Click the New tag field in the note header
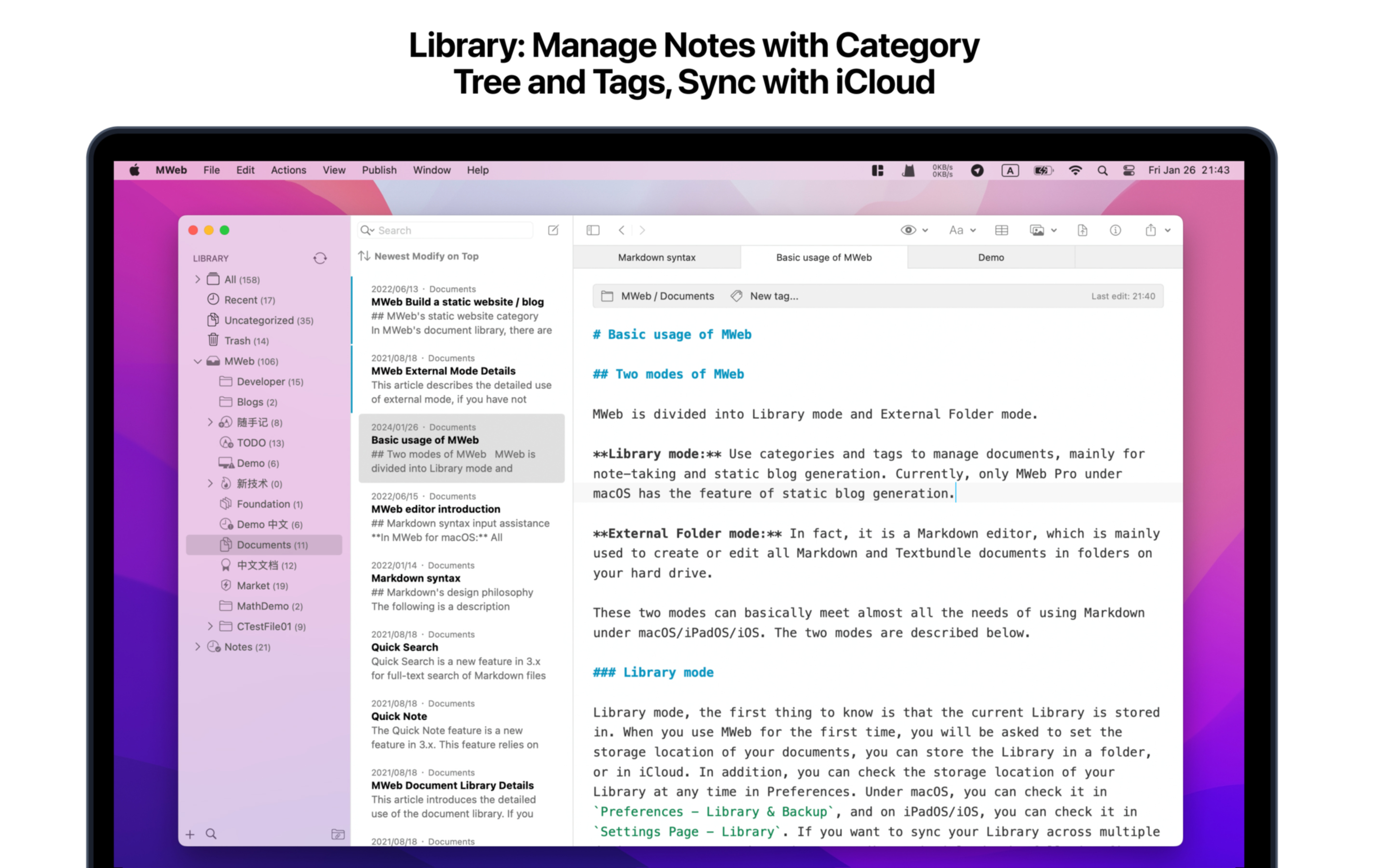 (x=773, y=296)
